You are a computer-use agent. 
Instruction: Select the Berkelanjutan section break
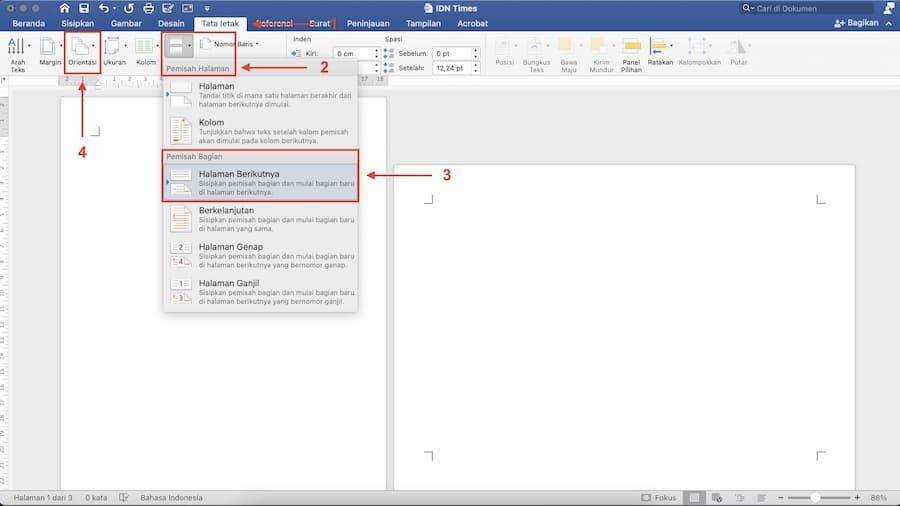click(x=260, y=219)
